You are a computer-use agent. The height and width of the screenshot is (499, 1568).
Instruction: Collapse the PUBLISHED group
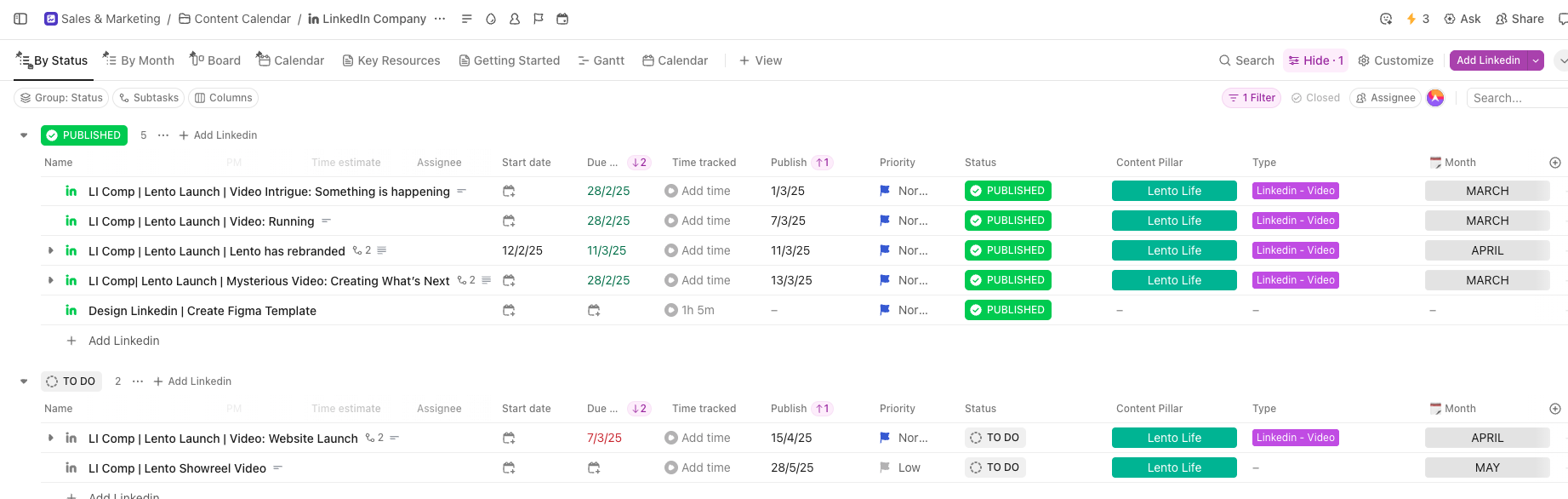(24, 135)
